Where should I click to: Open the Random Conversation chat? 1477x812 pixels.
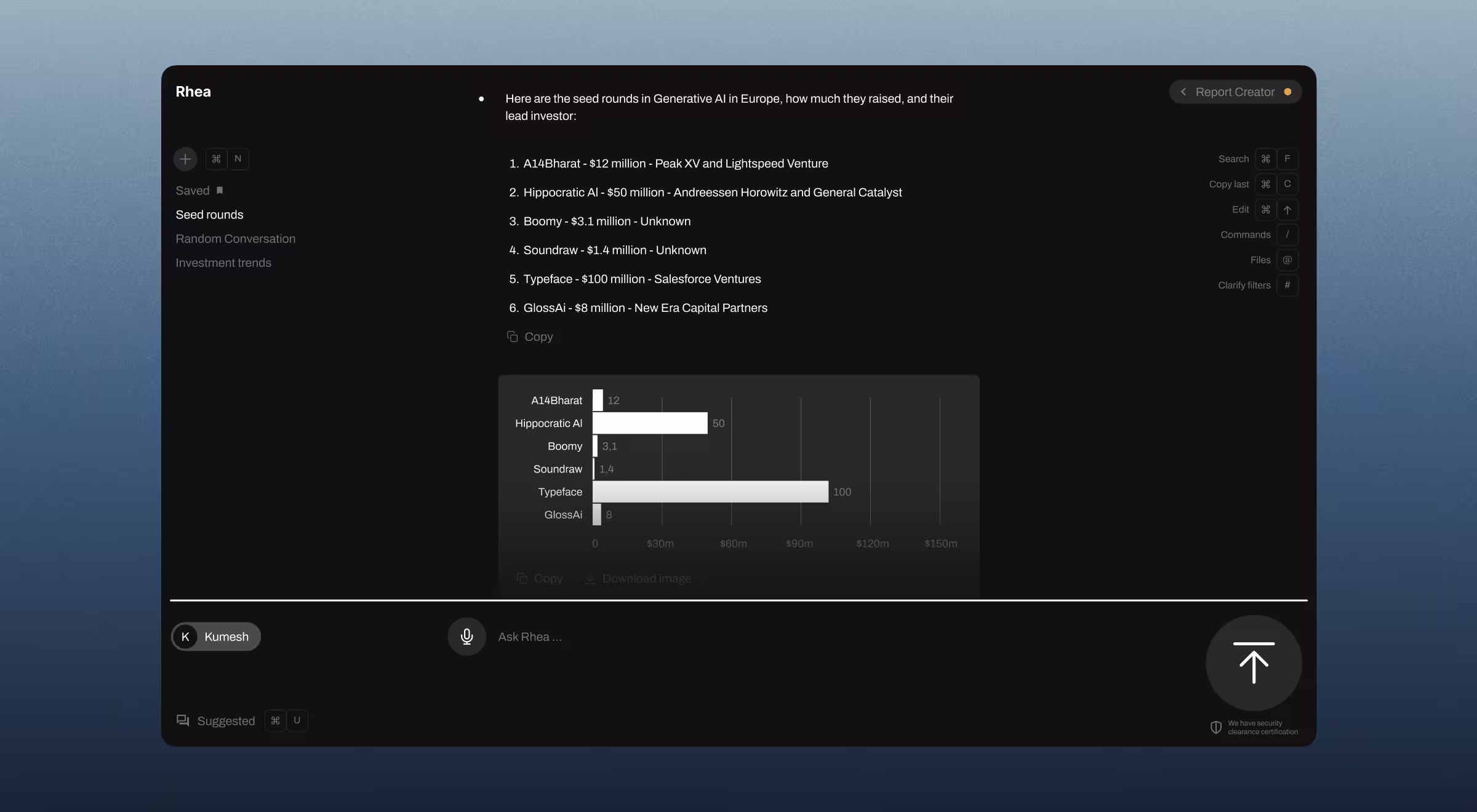click(235, 239)
